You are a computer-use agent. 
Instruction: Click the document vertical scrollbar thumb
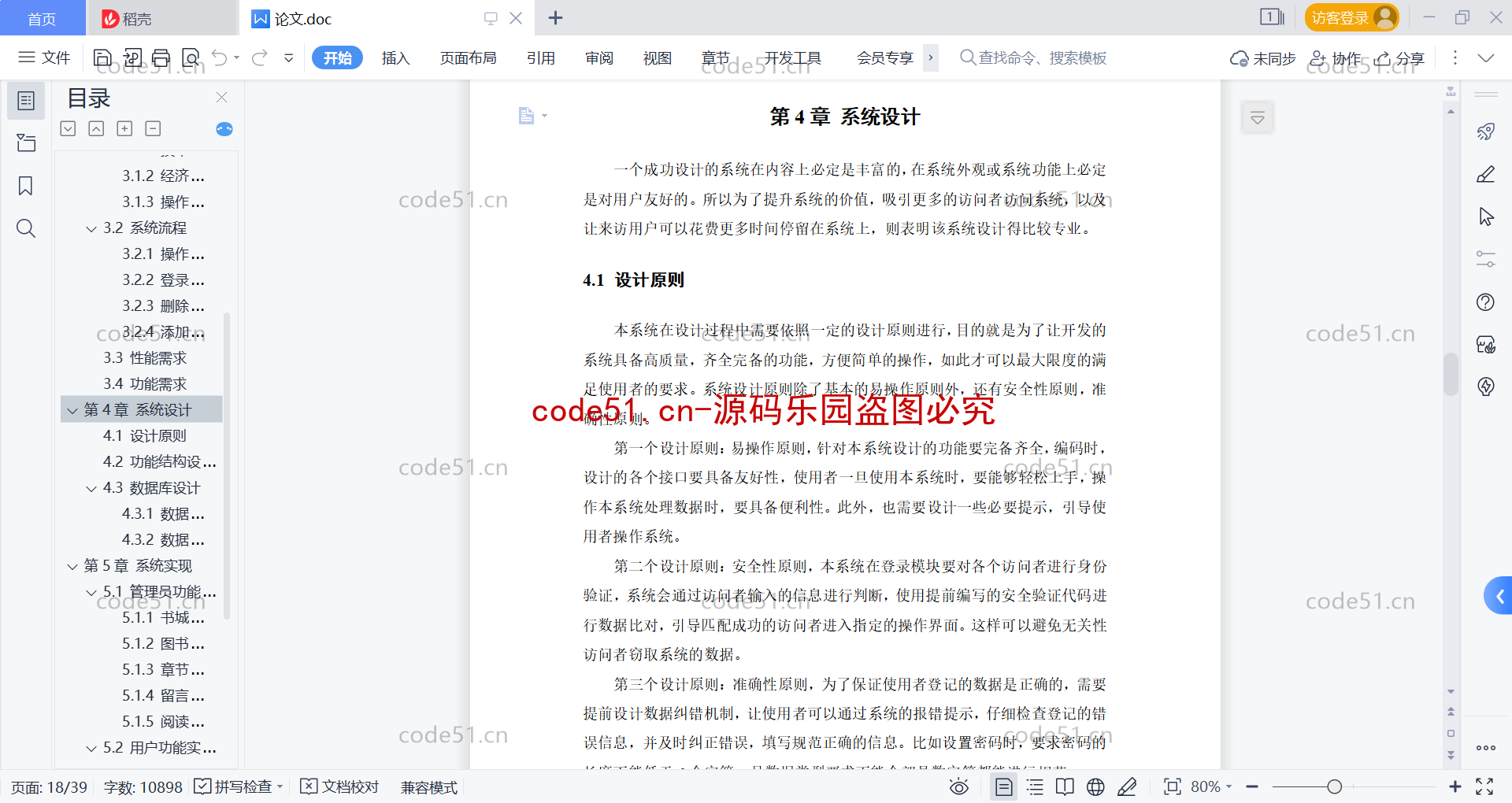coord(1451,374)
